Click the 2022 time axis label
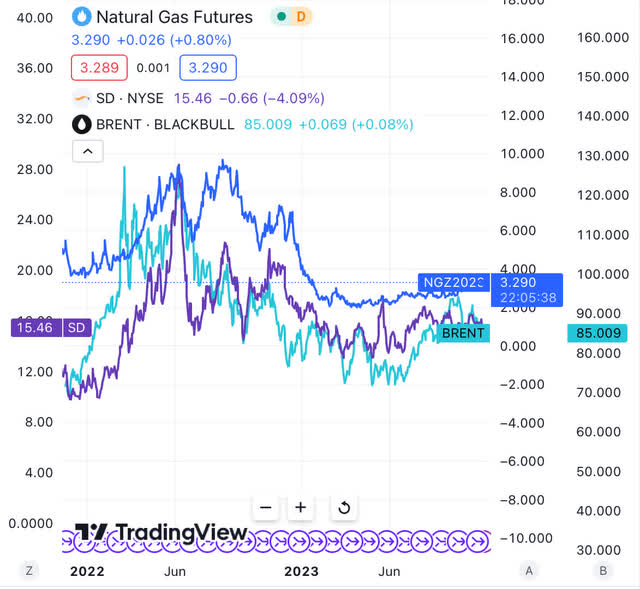 tap(87, 571)
